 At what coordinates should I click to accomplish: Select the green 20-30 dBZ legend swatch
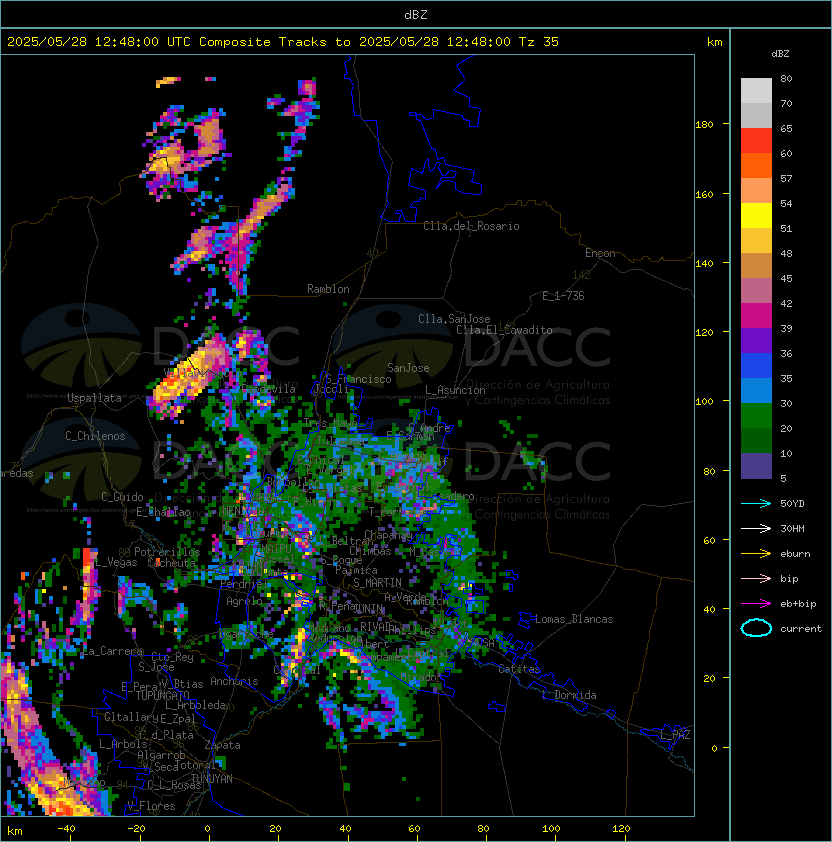[x=756, y=416]
